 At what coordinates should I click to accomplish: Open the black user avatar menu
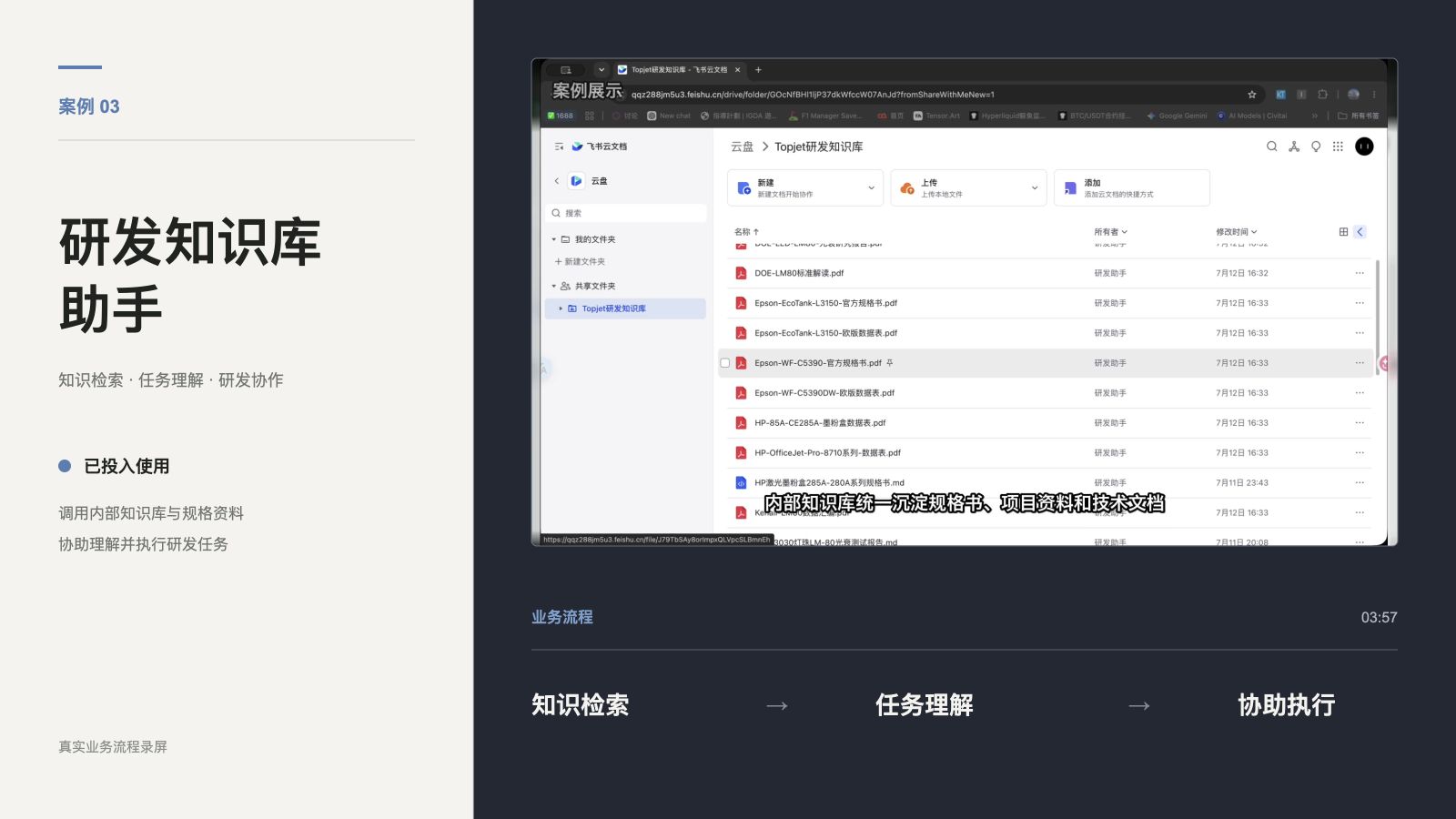(x=1364, y=147)
